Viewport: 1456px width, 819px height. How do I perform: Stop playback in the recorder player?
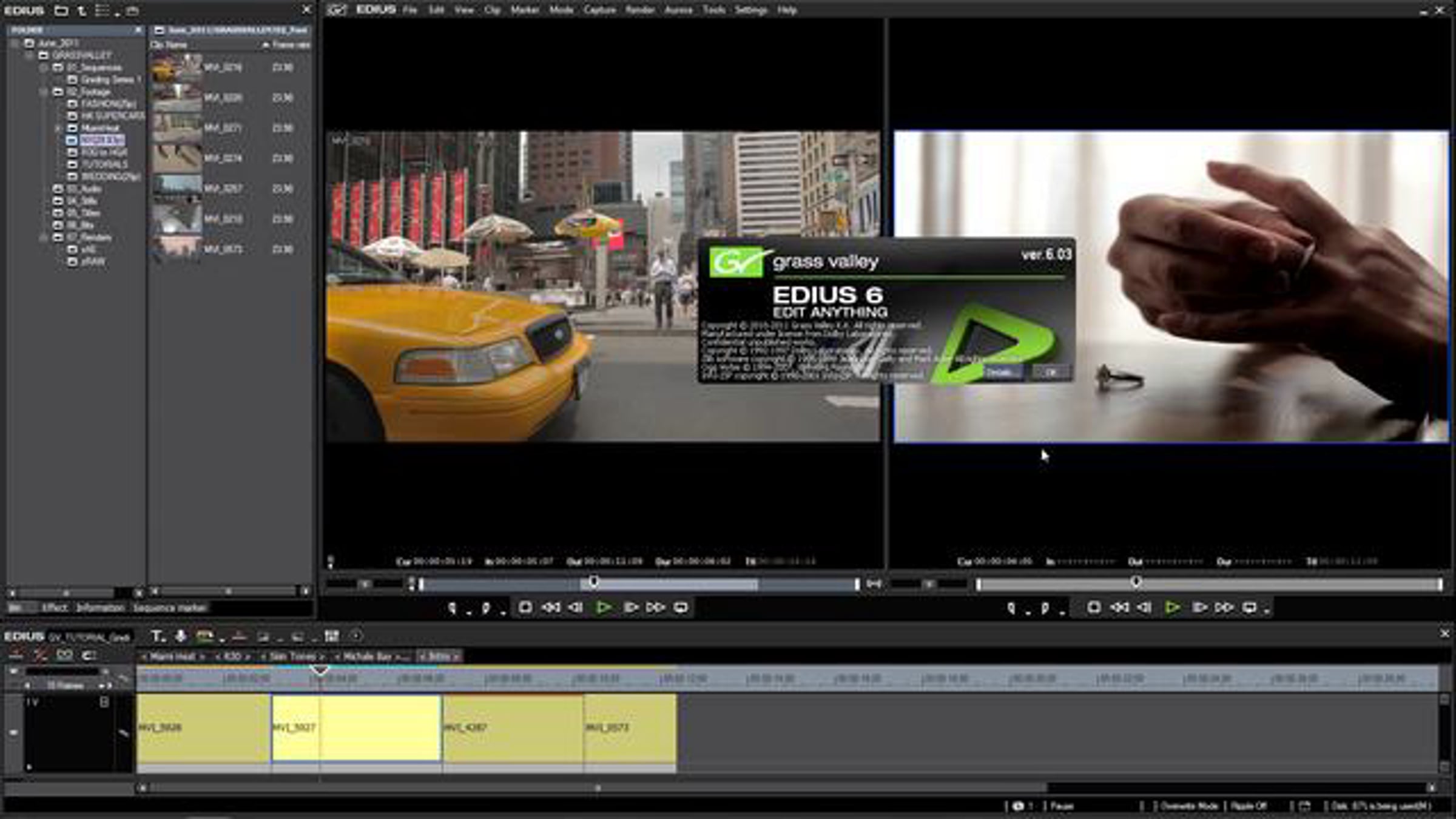point(1094,607)
